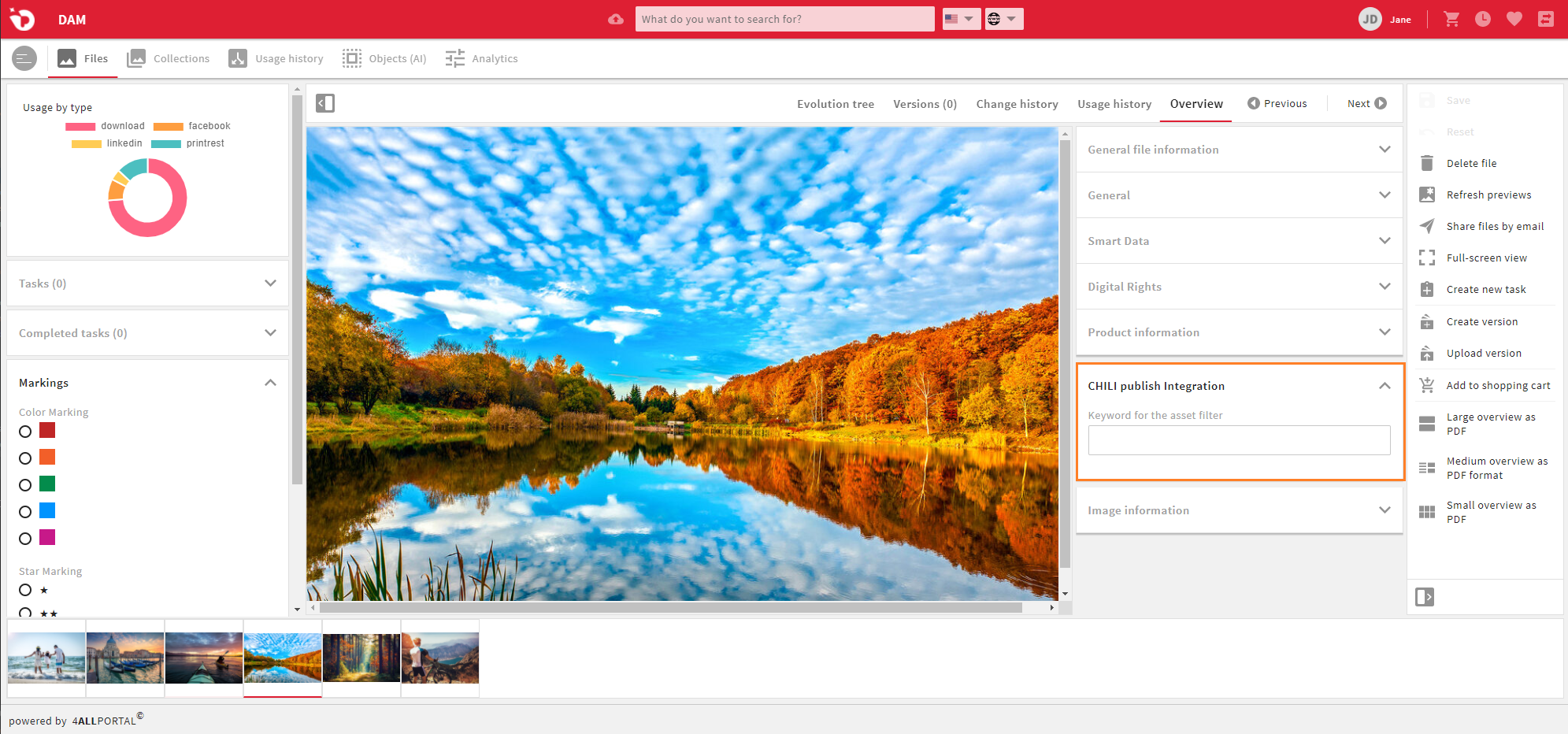
Task: Select the beach couple thumbnail
Action: tap(46, 658)
